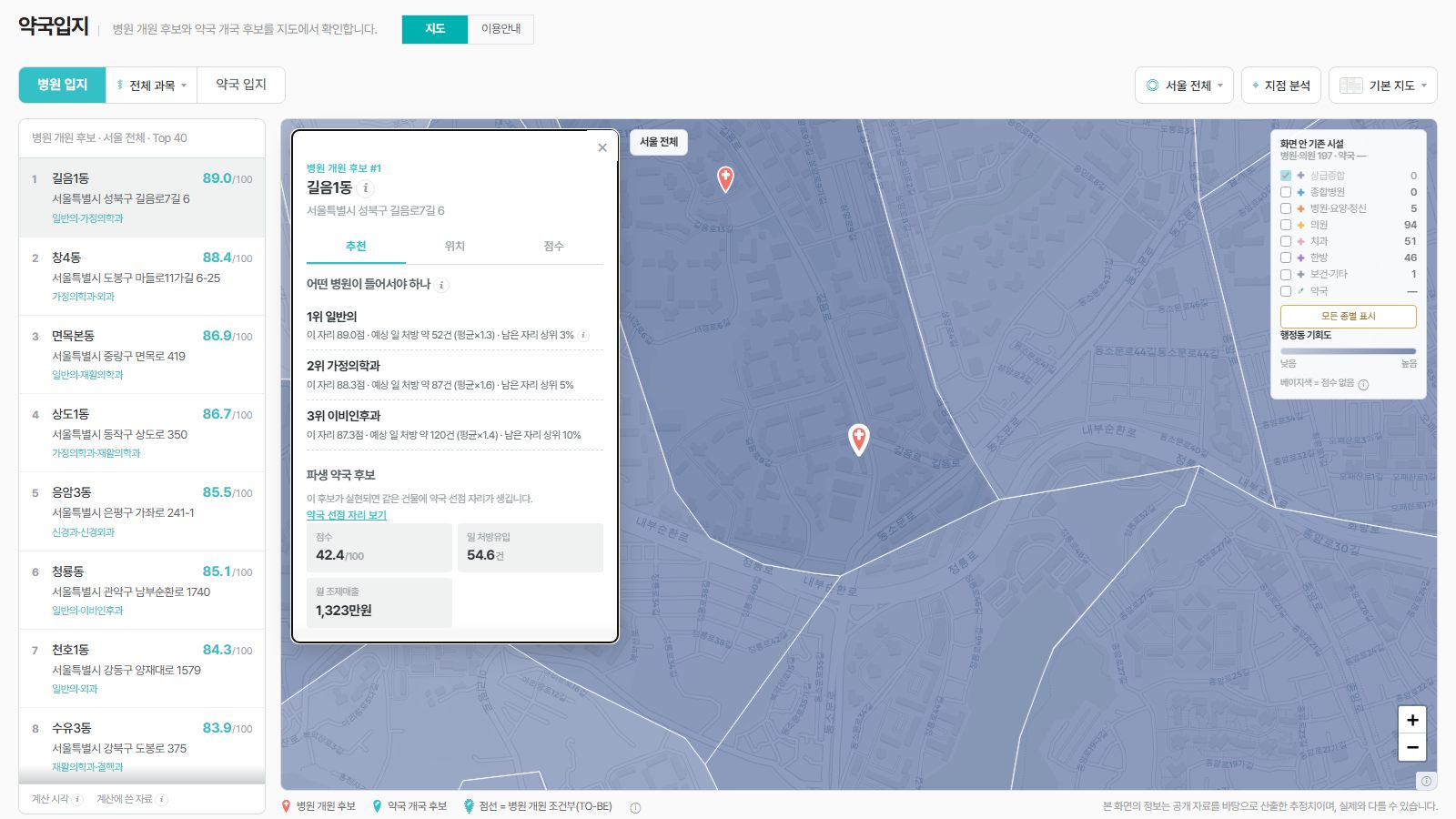Open 서울 전체 region dropdown
The height and width of the screenshot is (819, 1456).
click(1184, 85)
